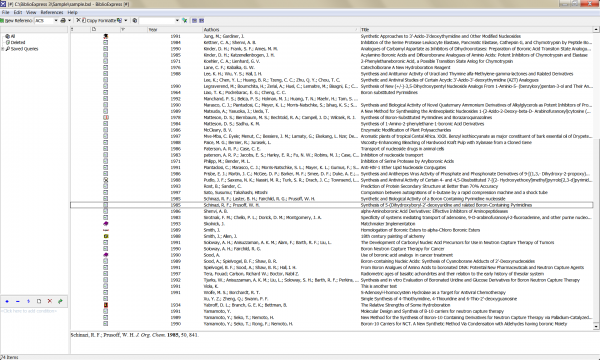Image resolution: width=600 pixels, height=360 pixels.
Task: Click the '74 items' status bar text
Action: (x=9, y=357)
